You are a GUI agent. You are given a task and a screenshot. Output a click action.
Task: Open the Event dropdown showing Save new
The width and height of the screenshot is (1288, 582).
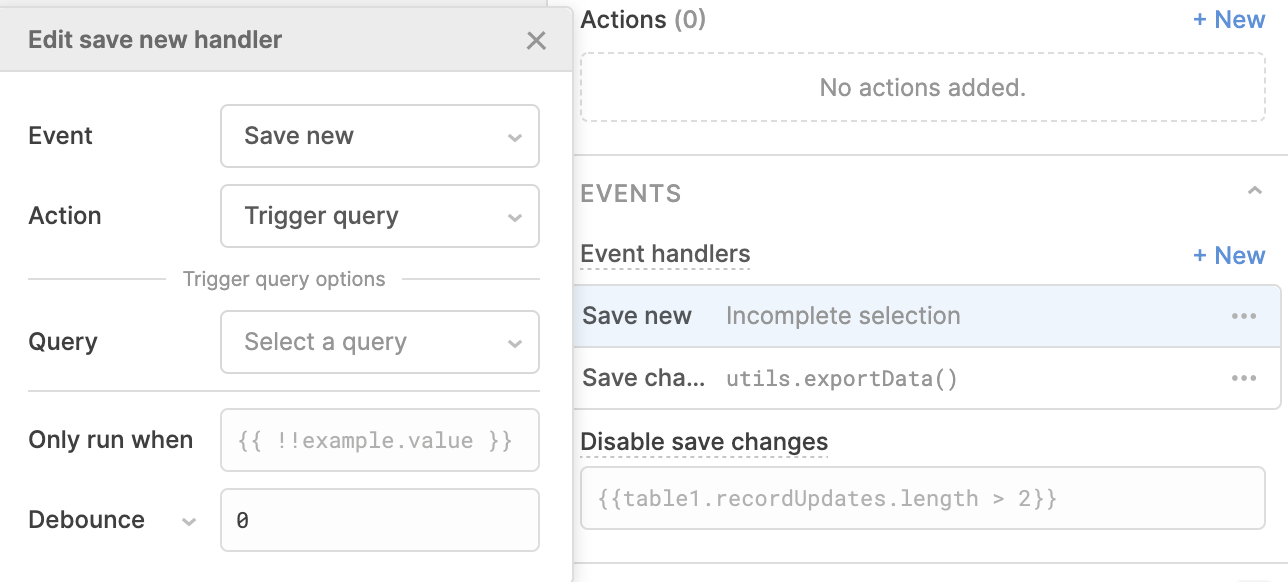[x=380, y=136]
